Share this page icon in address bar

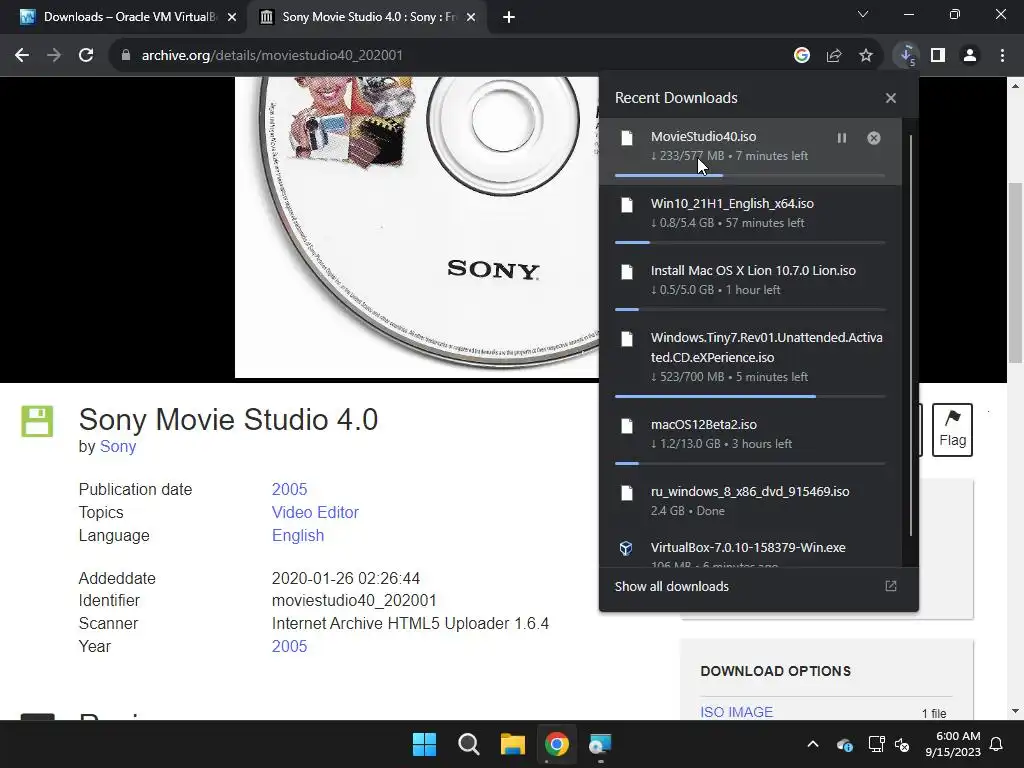tap(834, 56)
